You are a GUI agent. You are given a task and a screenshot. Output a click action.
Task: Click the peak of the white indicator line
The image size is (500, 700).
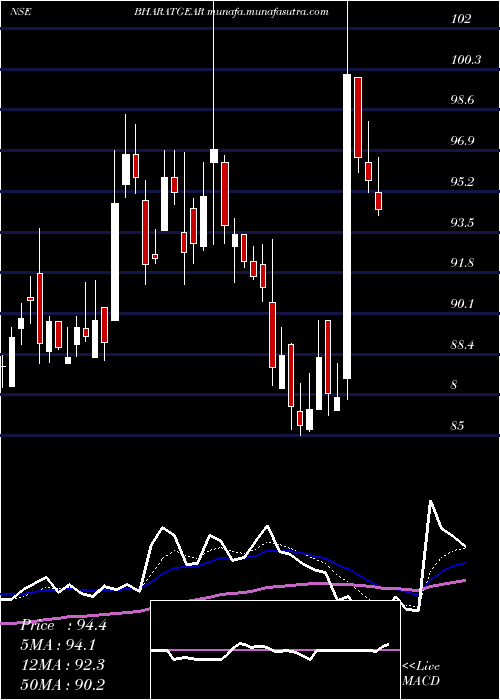coord(431,501)
